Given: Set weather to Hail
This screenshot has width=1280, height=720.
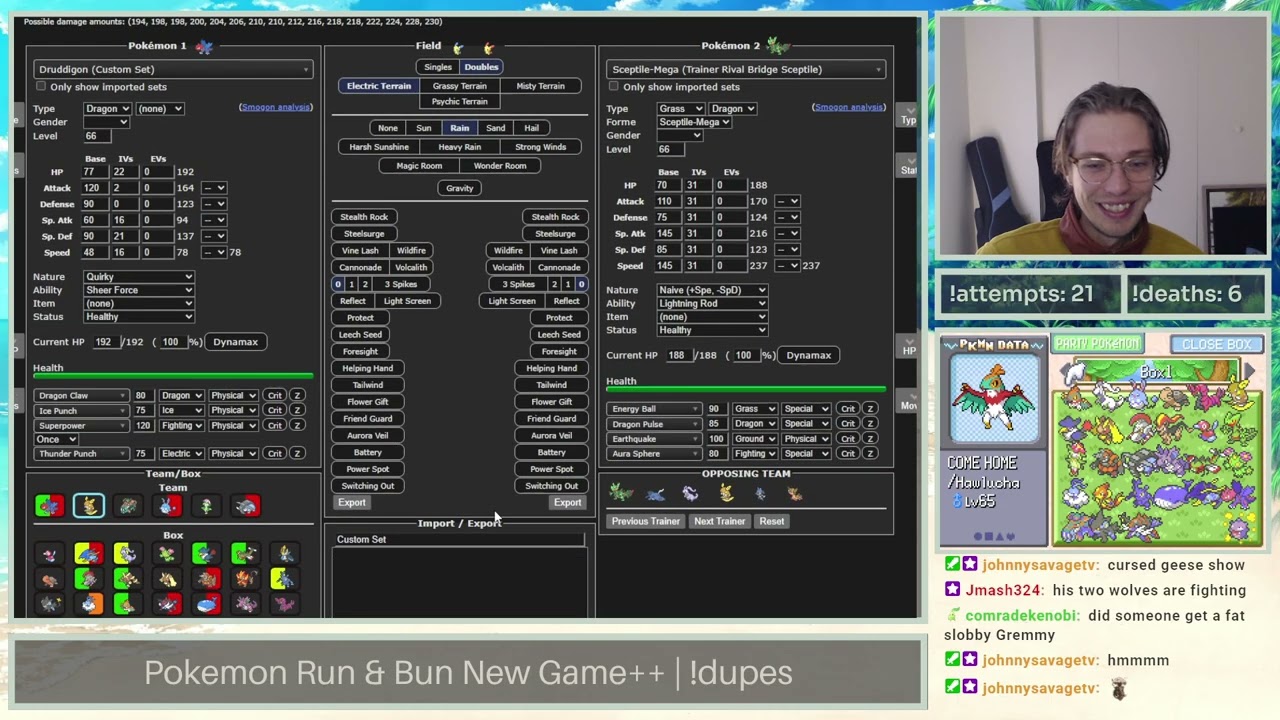Looking at the screenshot, I should click(531, 128).
